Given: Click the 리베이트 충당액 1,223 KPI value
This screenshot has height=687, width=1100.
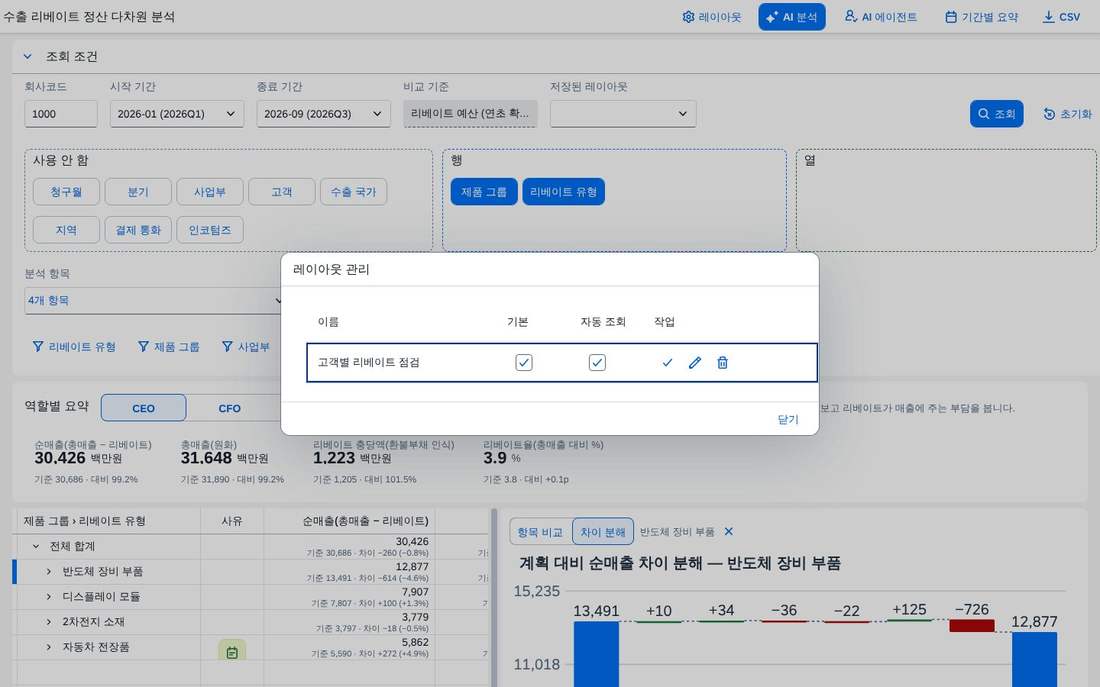Looking at the screenshot, I should tap(334, 458).
